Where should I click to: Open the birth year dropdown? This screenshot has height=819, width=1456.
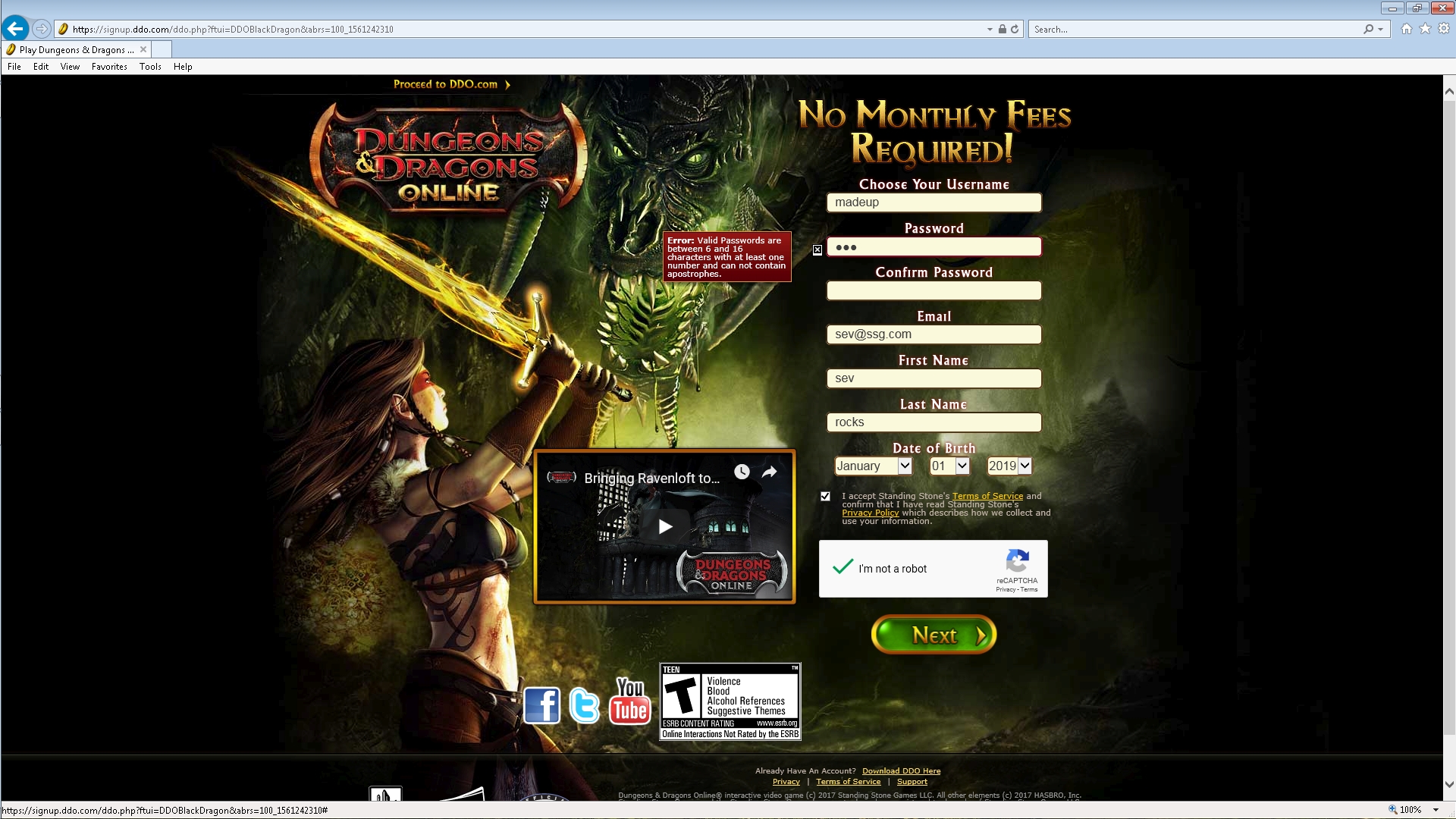(1009, 466)
